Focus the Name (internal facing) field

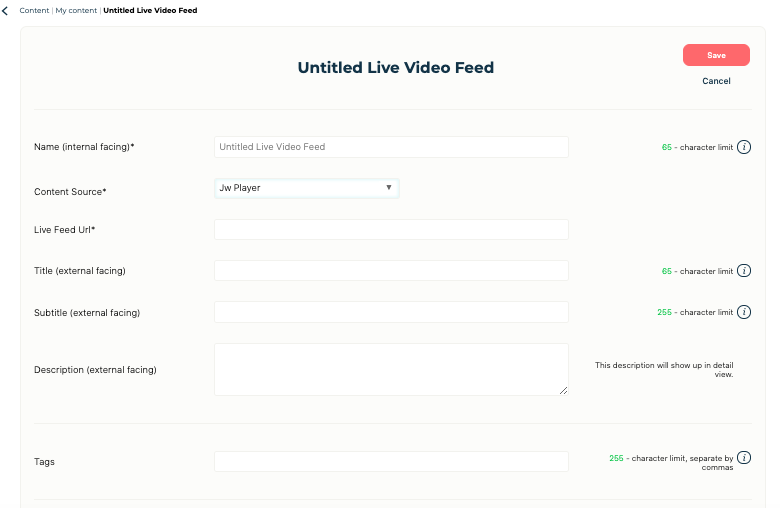(391, 147)
